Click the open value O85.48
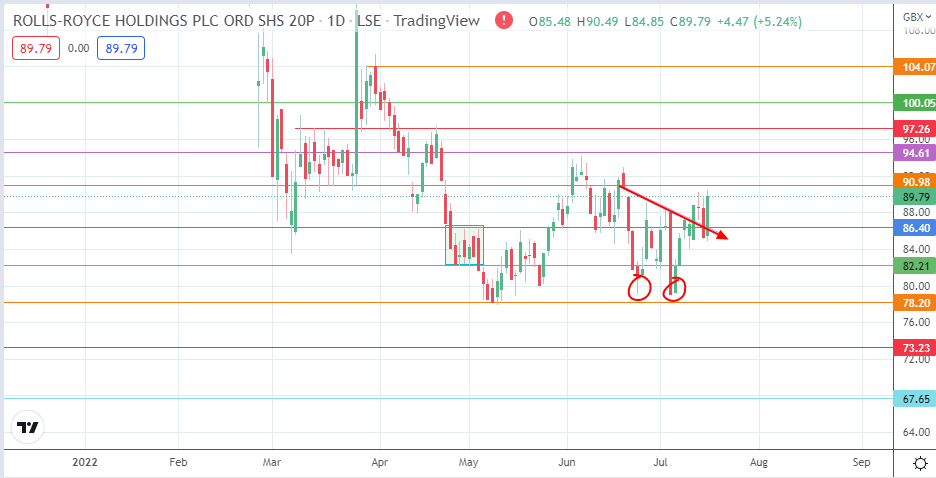Viewport: 936px width, 478px height. (x=549, y=22)
